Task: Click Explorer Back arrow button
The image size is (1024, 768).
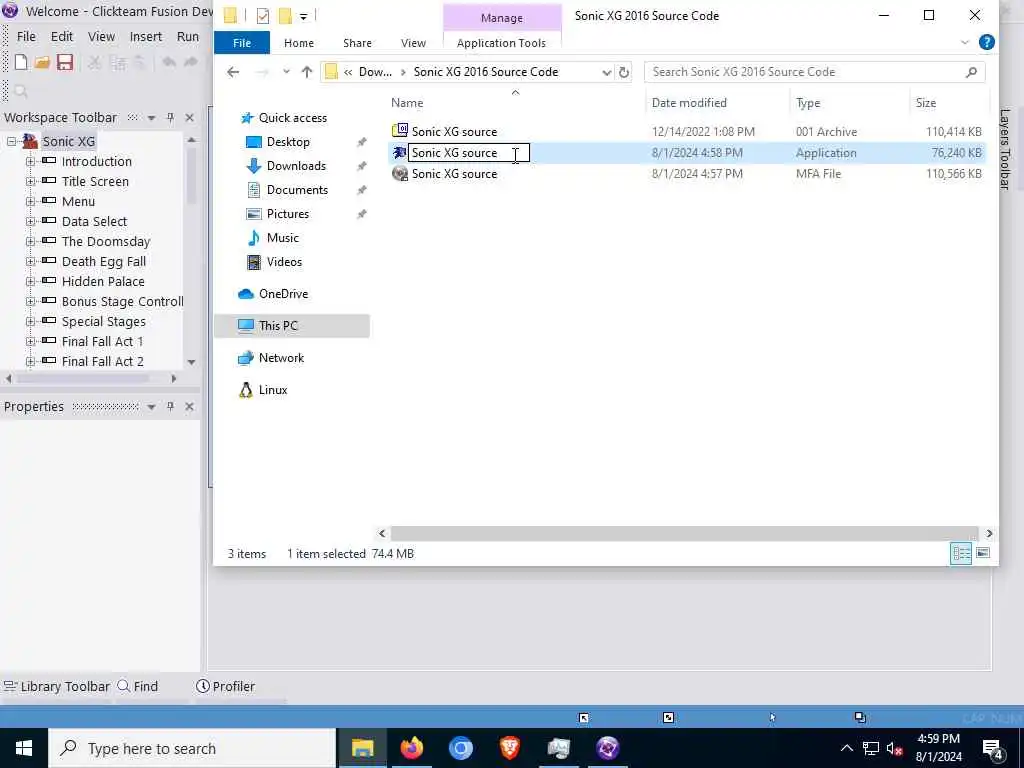Action: tap(233, 72)
